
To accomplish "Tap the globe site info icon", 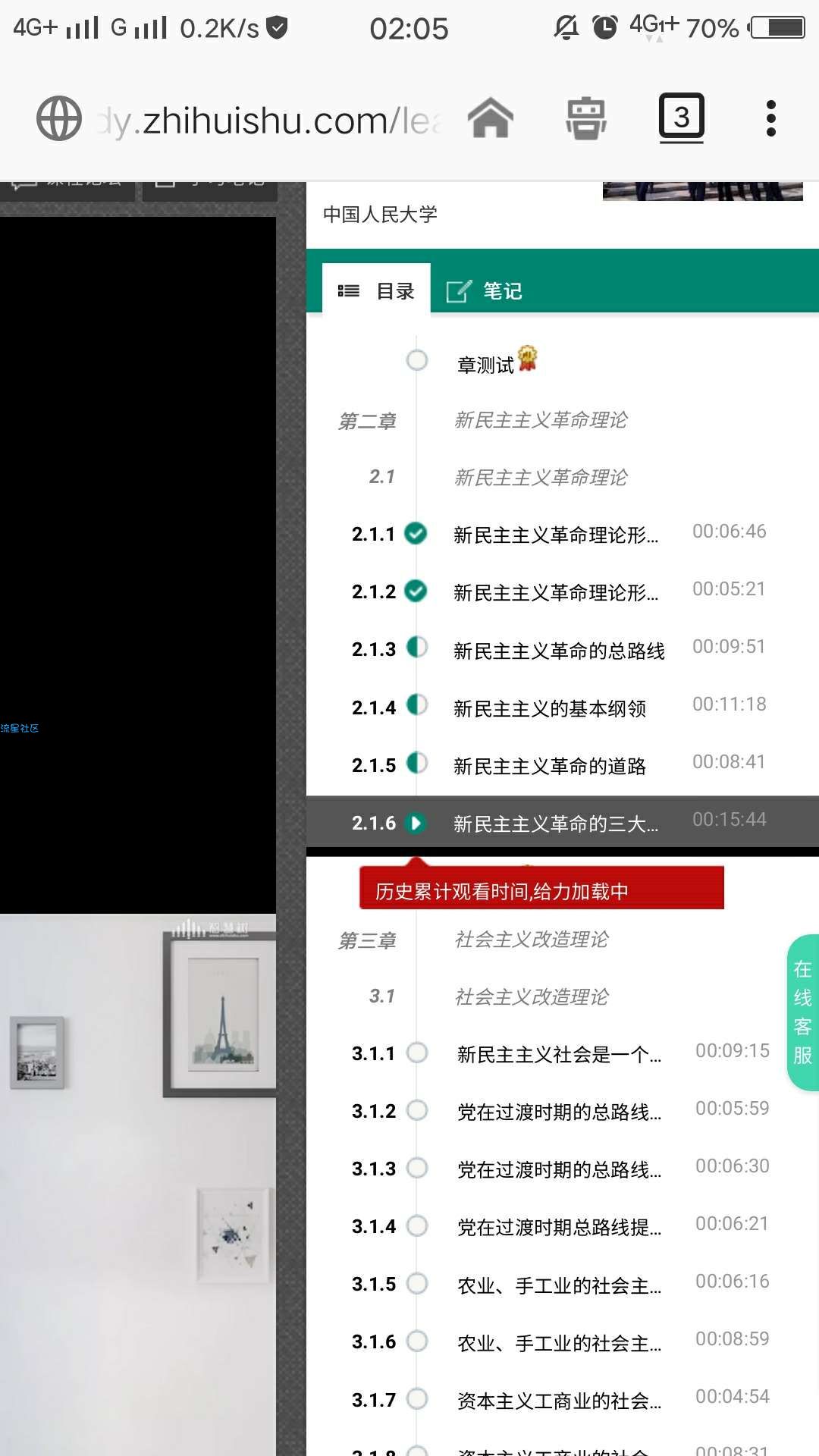I will (59, 118).
